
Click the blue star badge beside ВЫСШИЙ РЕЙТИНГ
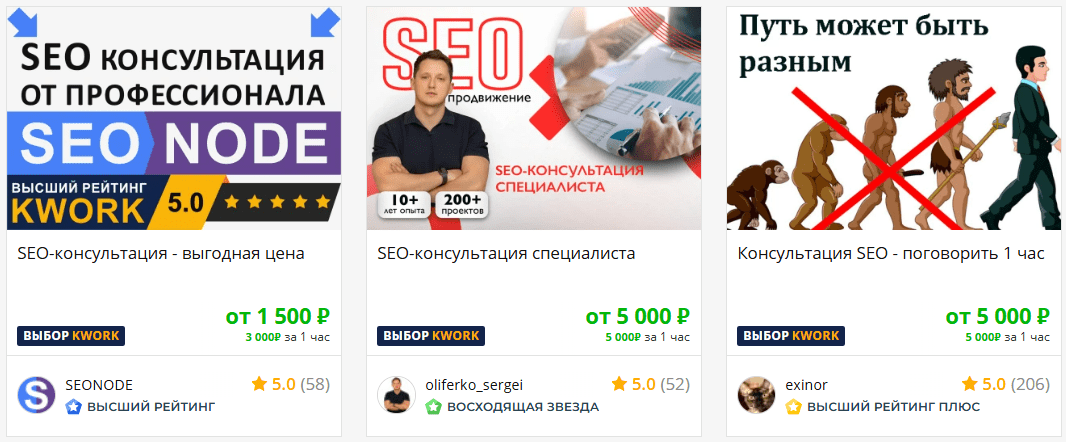[x=73, y=407]
